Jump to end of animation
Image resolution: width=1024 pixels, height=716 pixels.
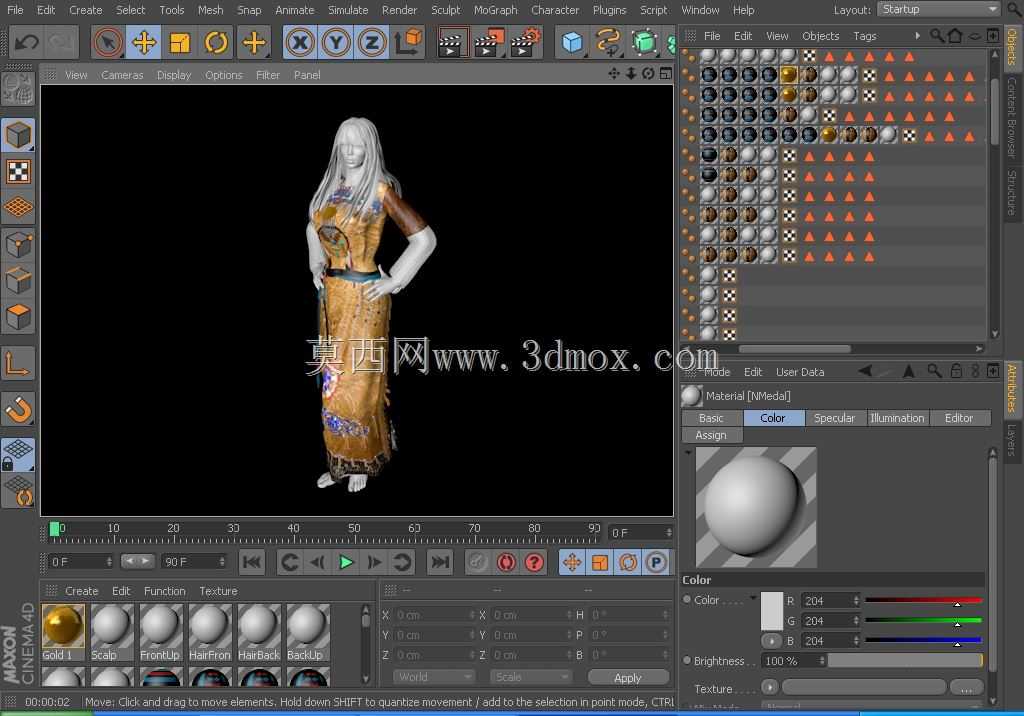click(441, 562)
